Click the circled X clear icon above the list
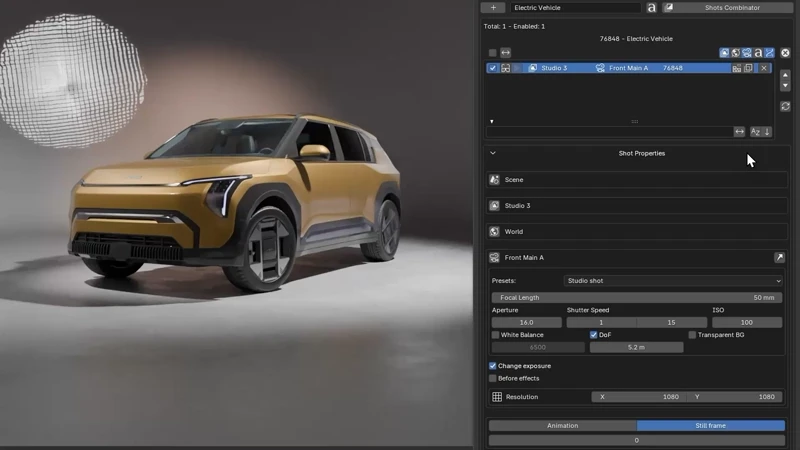Viewport: 800px width, 450px height. (785, 53)
